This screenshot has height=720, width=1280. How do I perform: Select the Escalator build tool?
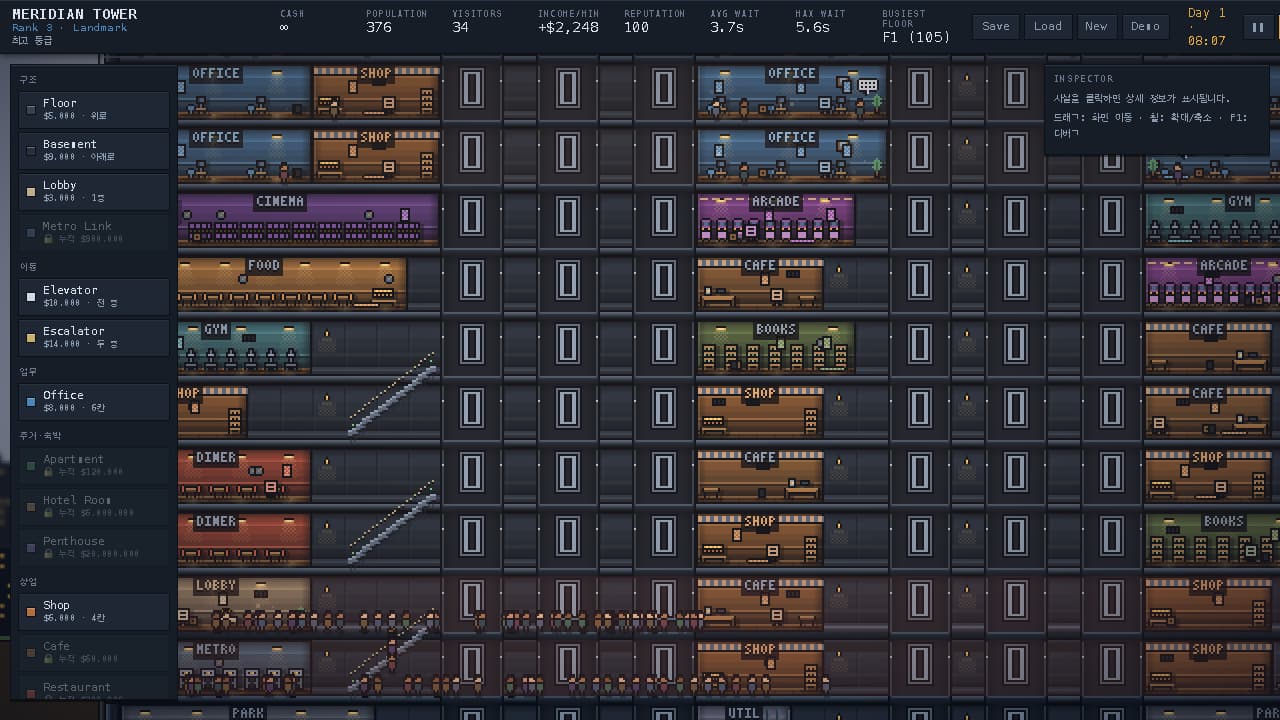pyautogui.click(x=94, y=337)
